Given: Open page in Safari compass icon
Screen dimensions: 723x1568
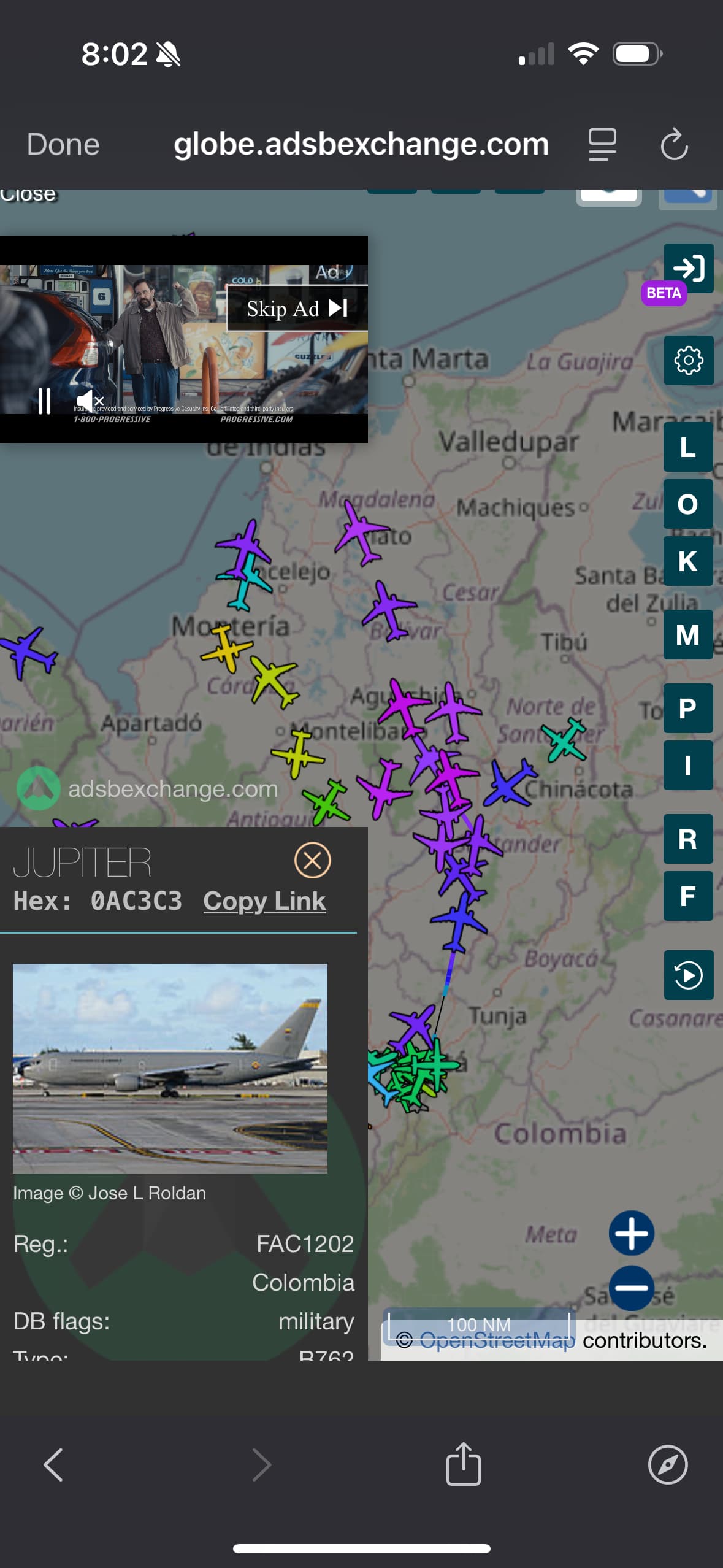Looking at the screenshot, I should 667,1465.
